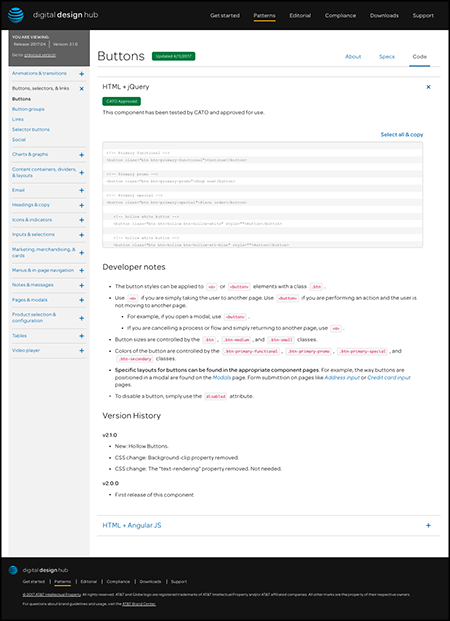The width and height of the screenshot is (450, 621).
Task: Open Button groups sidebar link
Action: pos(28,109)
